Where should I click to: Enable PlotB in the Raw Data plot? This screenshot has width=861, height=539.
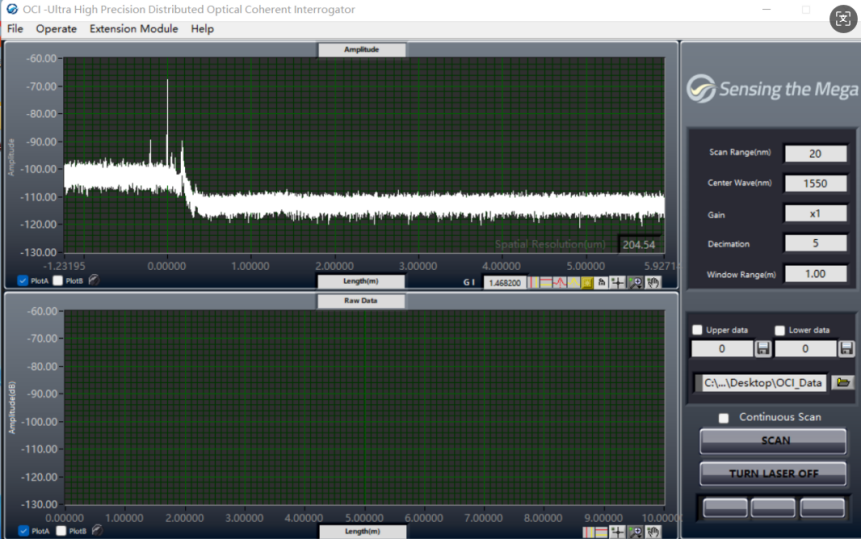(59, 531)
